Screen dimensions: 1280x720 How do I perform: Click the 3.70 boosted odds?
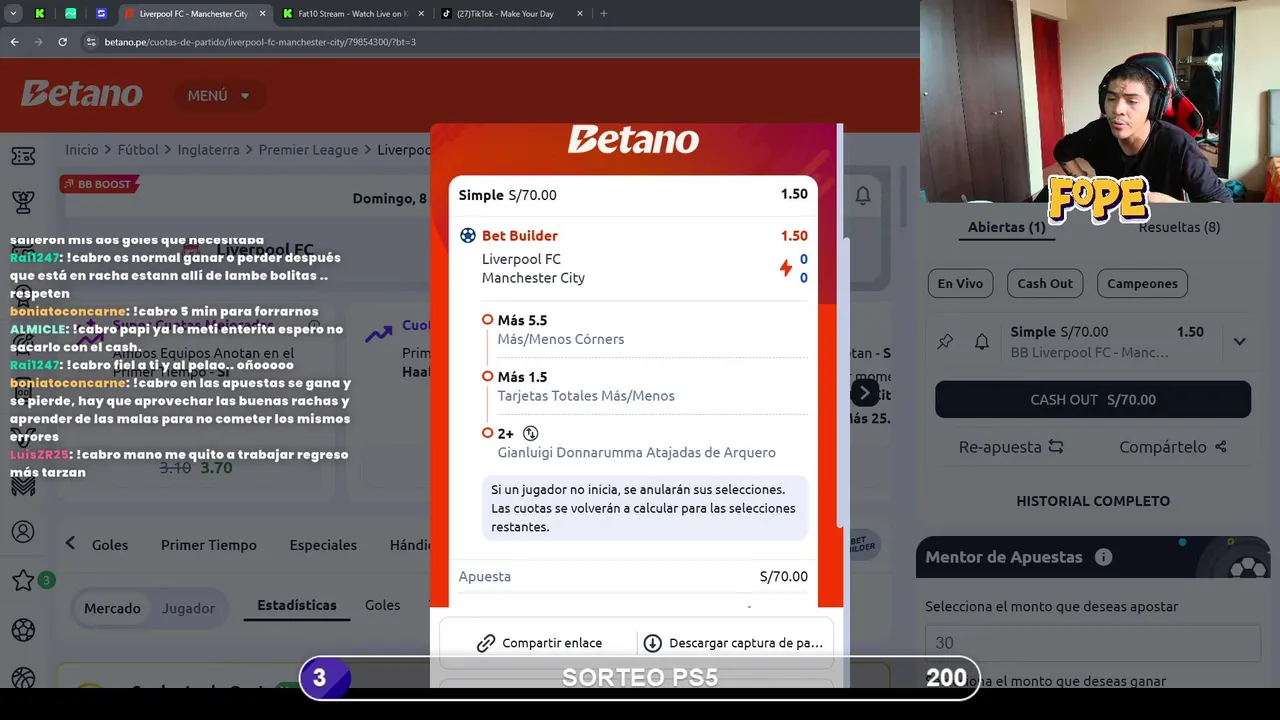216,467
